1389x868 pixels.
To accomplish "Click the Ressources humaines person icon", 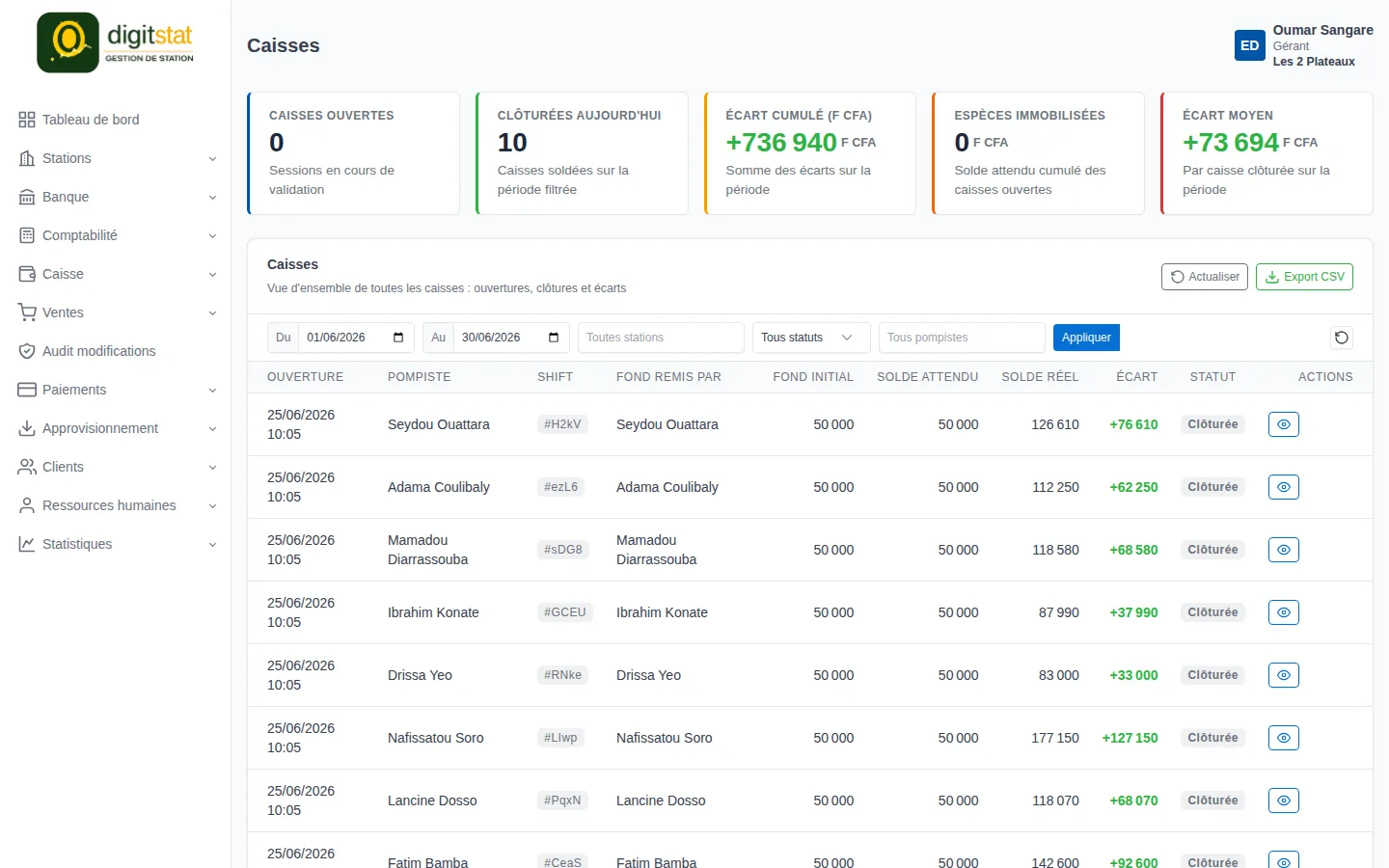I will pos(27,505).
